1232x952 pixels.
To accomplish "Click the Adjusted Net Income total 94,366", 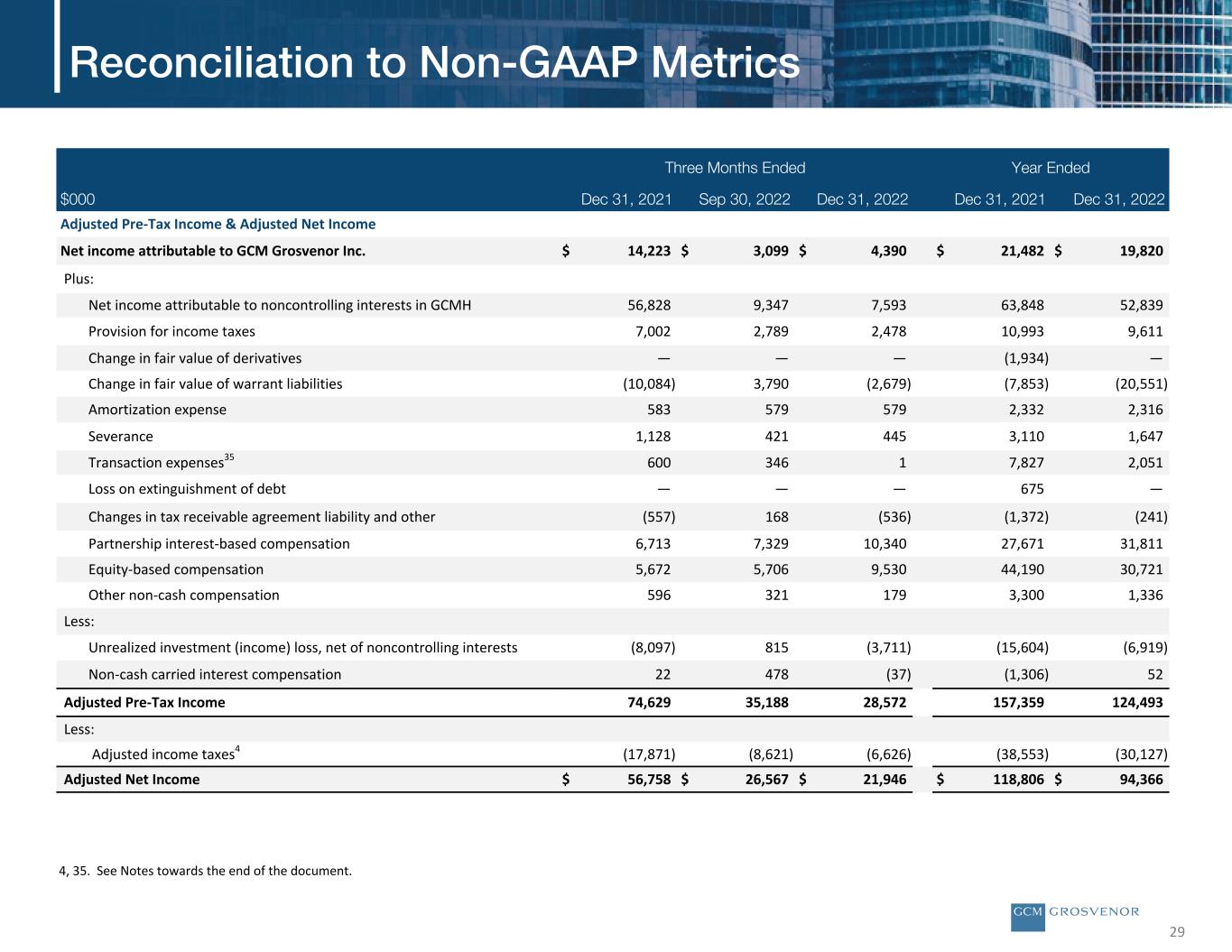I will click(1141, 780).
